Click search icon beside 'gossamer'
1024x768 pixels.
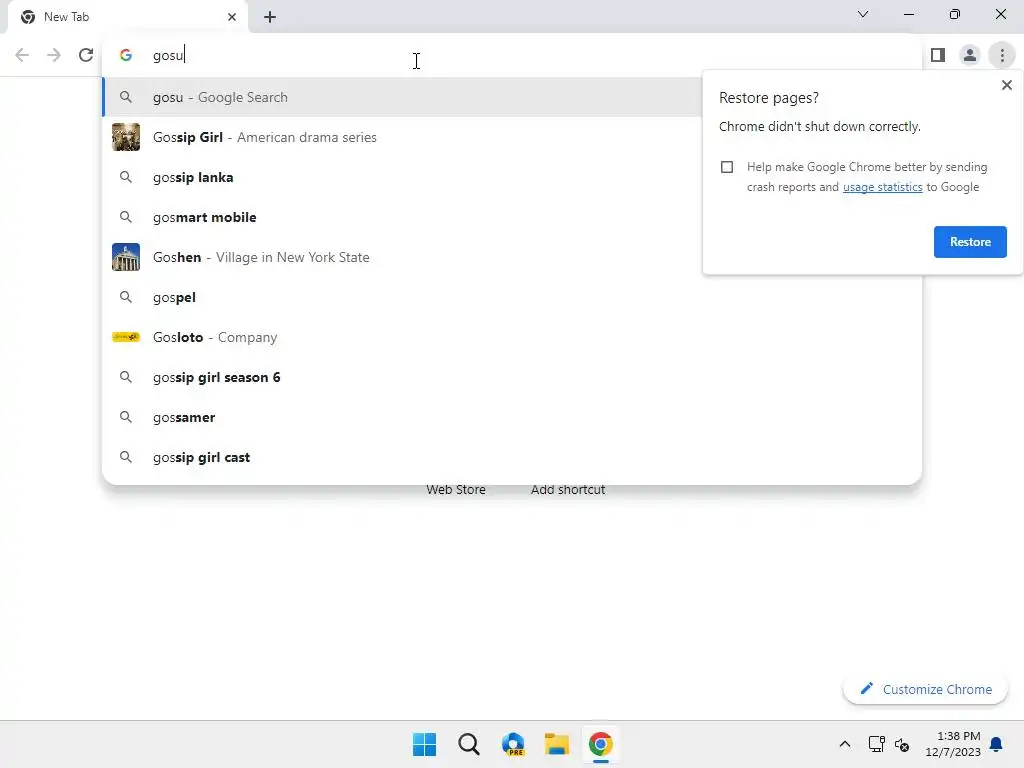126,417
